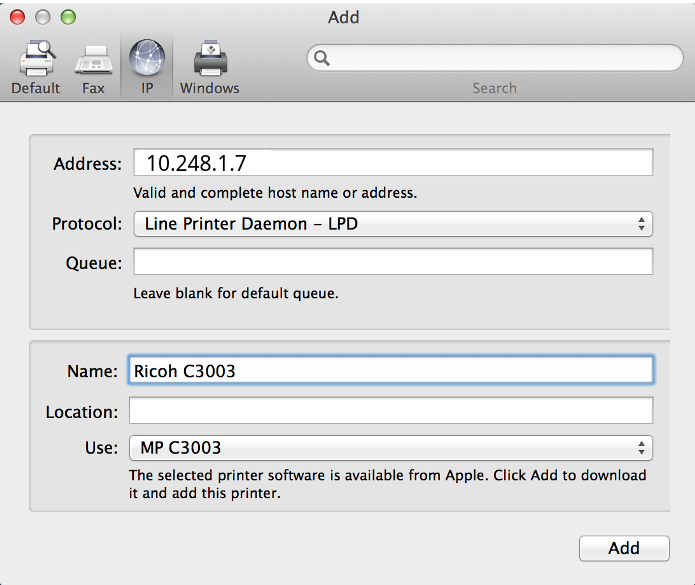Open the Protocol dropdown Line Printer Daemon

(393, 224)
